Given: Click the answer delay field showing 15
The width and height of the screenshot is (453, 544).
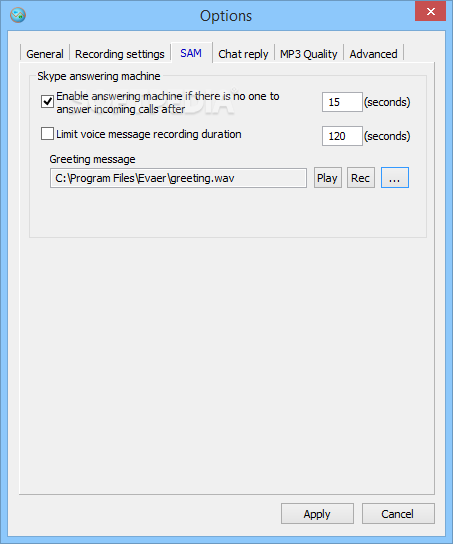Looking at the screenshot, I should point(342,102).
